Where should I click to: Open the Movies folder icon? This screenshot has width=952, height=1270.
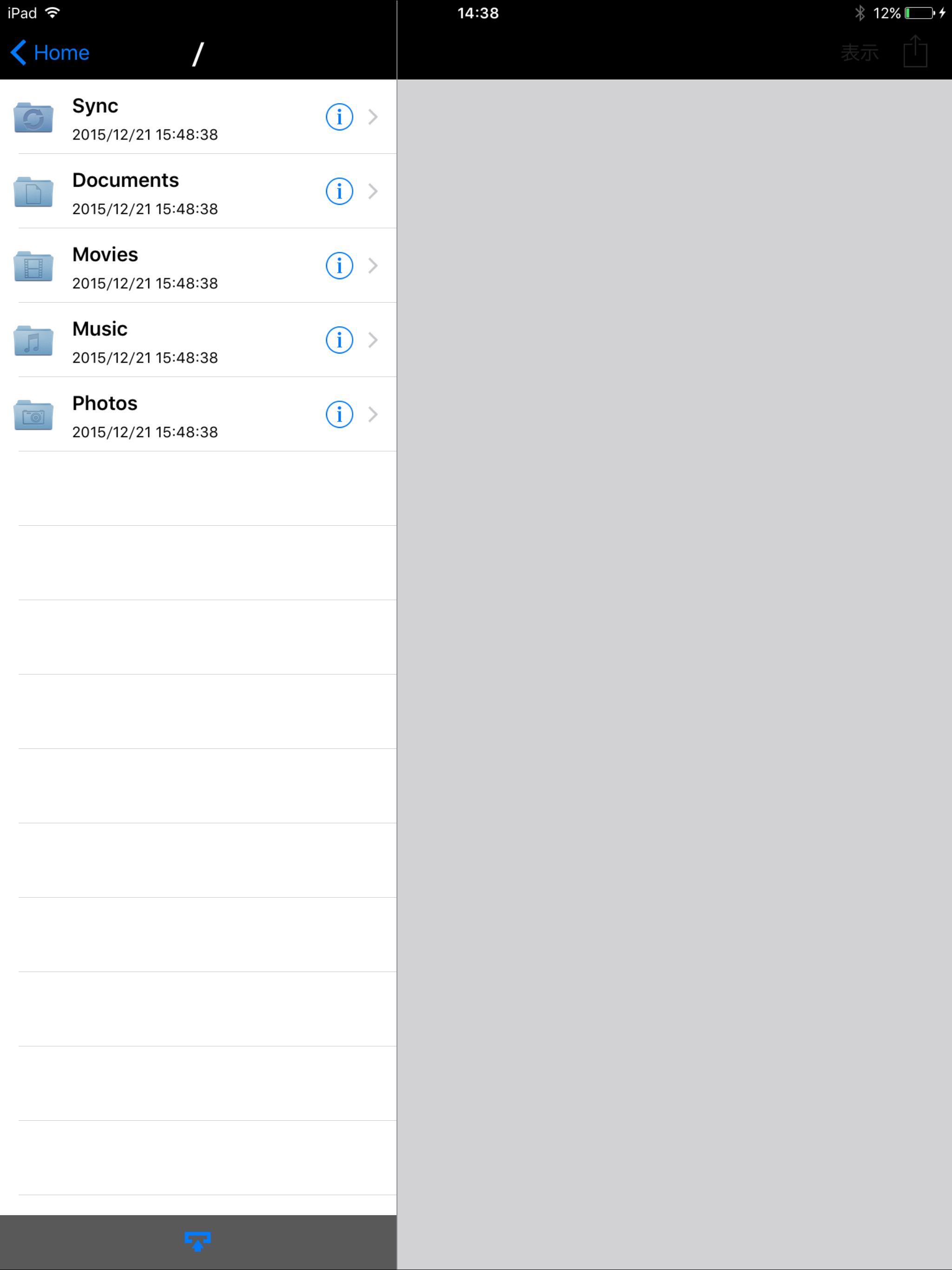coord(33,266)
